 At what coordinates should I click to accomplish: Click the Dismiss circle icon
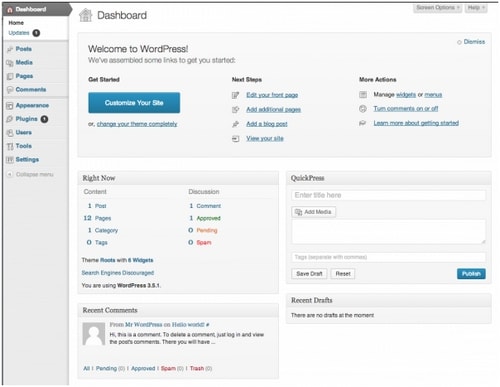[459, 42]
